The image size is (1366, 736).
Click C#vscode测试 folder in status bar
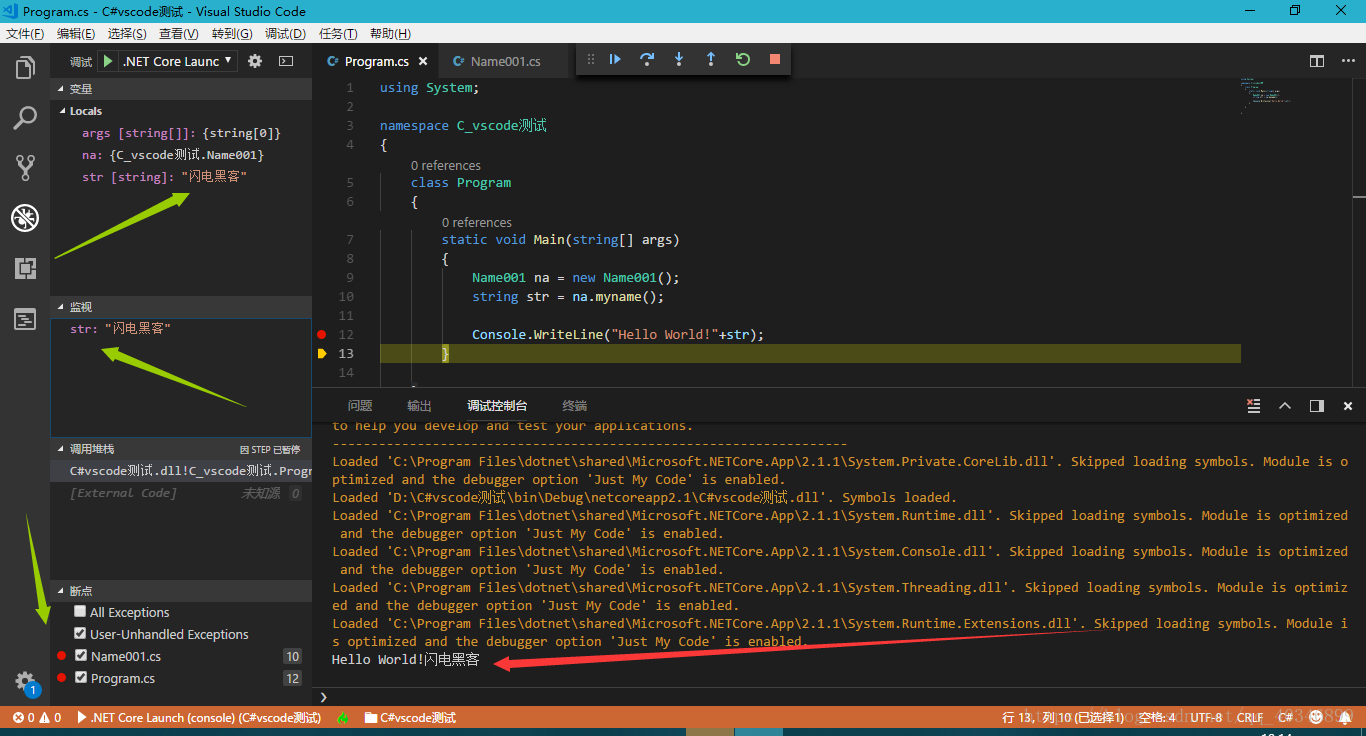tap(410, 718)
